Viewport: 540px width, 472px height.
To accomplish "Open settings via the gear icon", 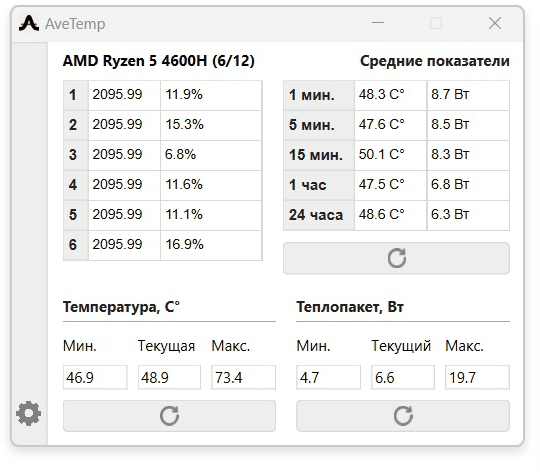I will 29,413.
